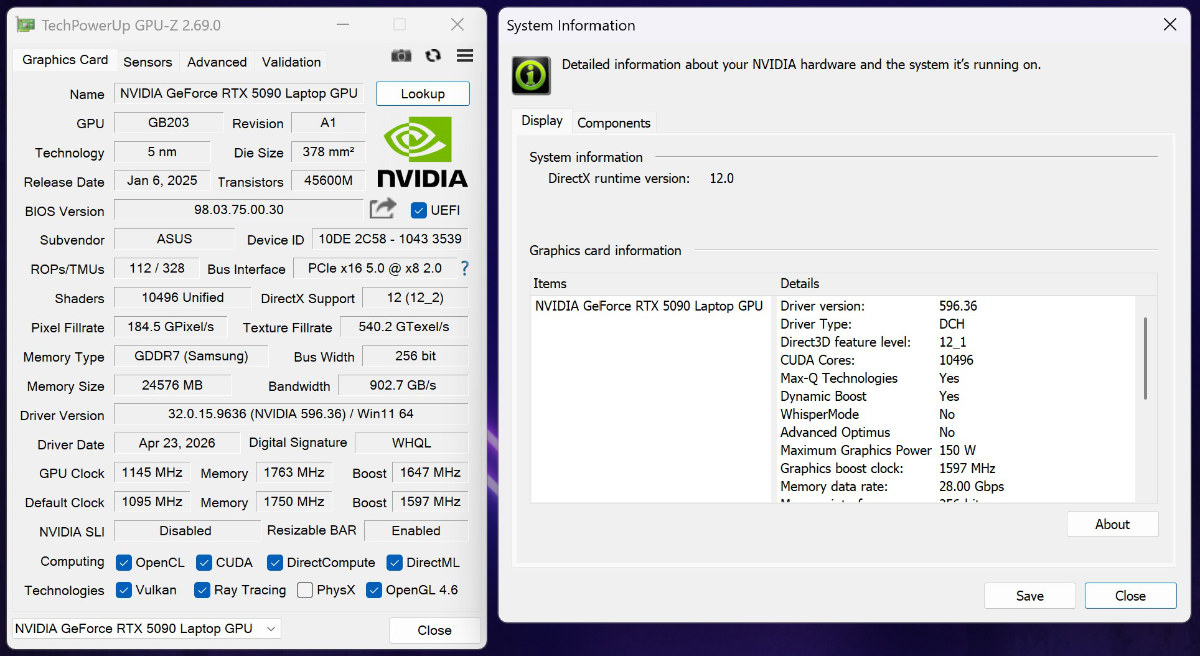Open the GPU selection dropdown
This screenshot has width=1200, height=656.
point(146,629)
